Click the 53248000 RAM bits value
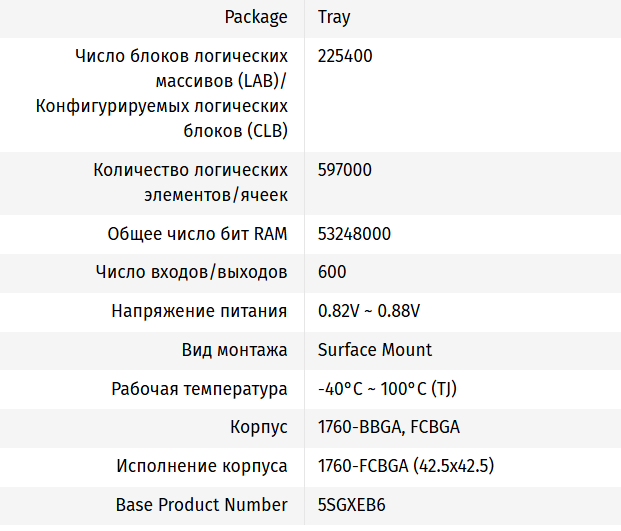The width and height of the screenshot is (621, 531). click(354, 234)
